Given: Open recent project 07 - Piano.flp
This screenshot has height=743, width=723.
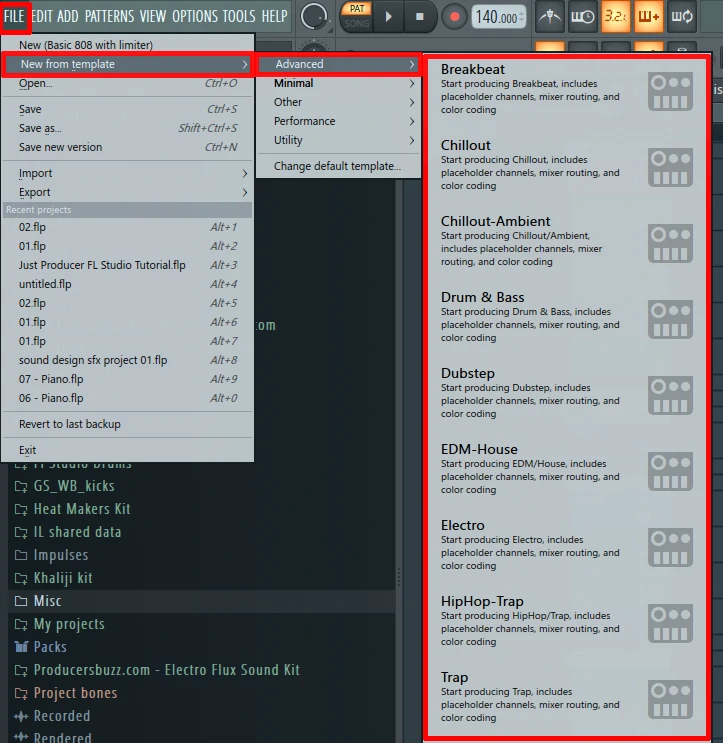Looking at the screenshot, I should (x=128, y=379).
